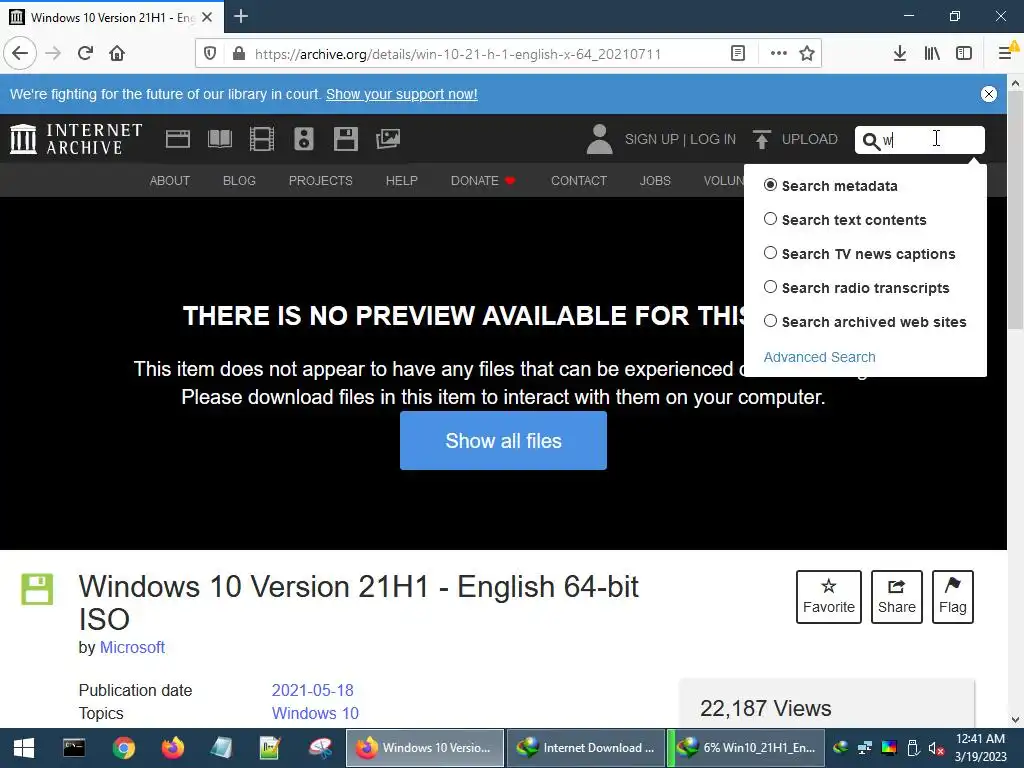Open the JOBS menu item
1024x768 pixels.
point(655,181)
